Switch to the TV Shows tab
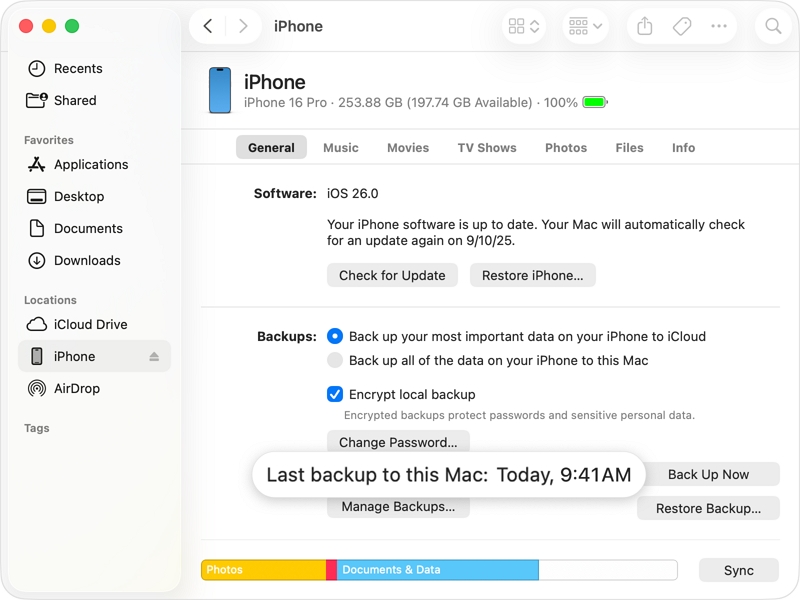This screenshot has height=600, width=800. [x=487, y=147]
